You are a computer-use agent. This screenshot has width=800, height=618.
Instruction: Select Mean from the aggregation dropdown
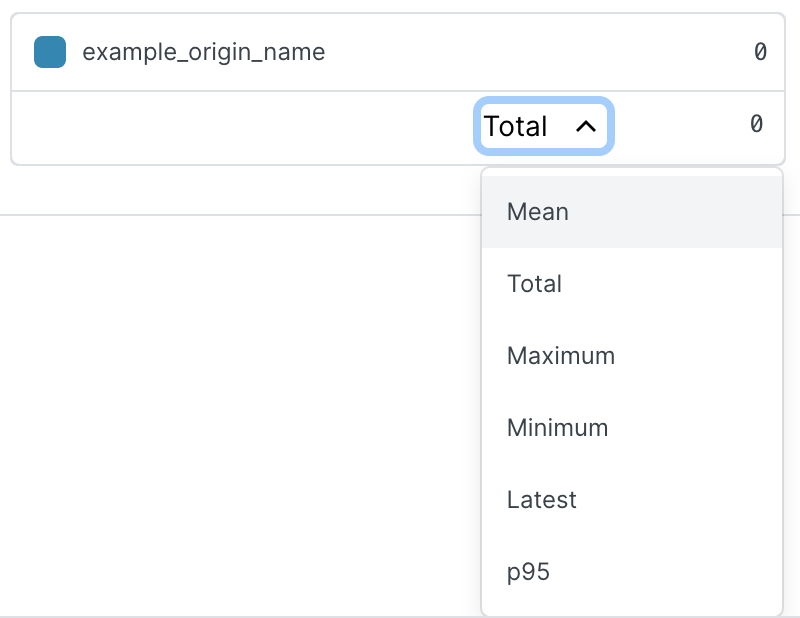point(537,211)
